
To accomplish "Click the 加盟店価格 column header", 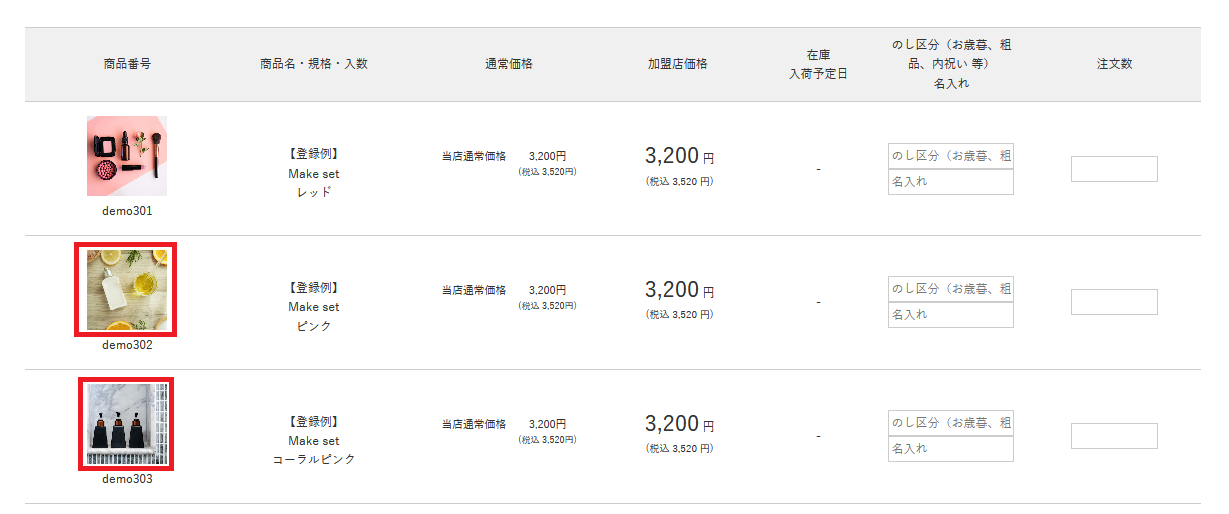I will tap(677, 64).
